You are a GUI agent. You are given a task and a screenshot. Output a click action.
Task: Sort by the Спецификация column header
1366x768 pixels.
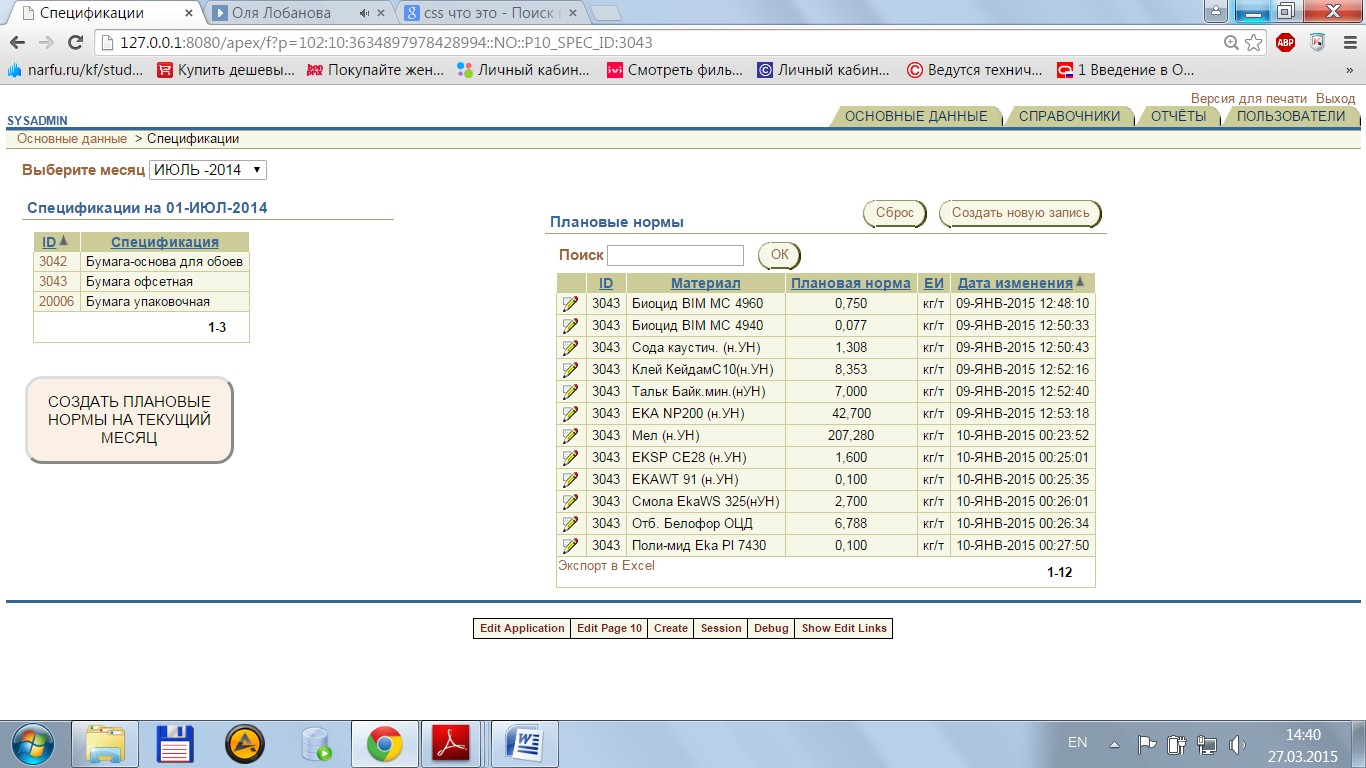(x=165, y=242)
